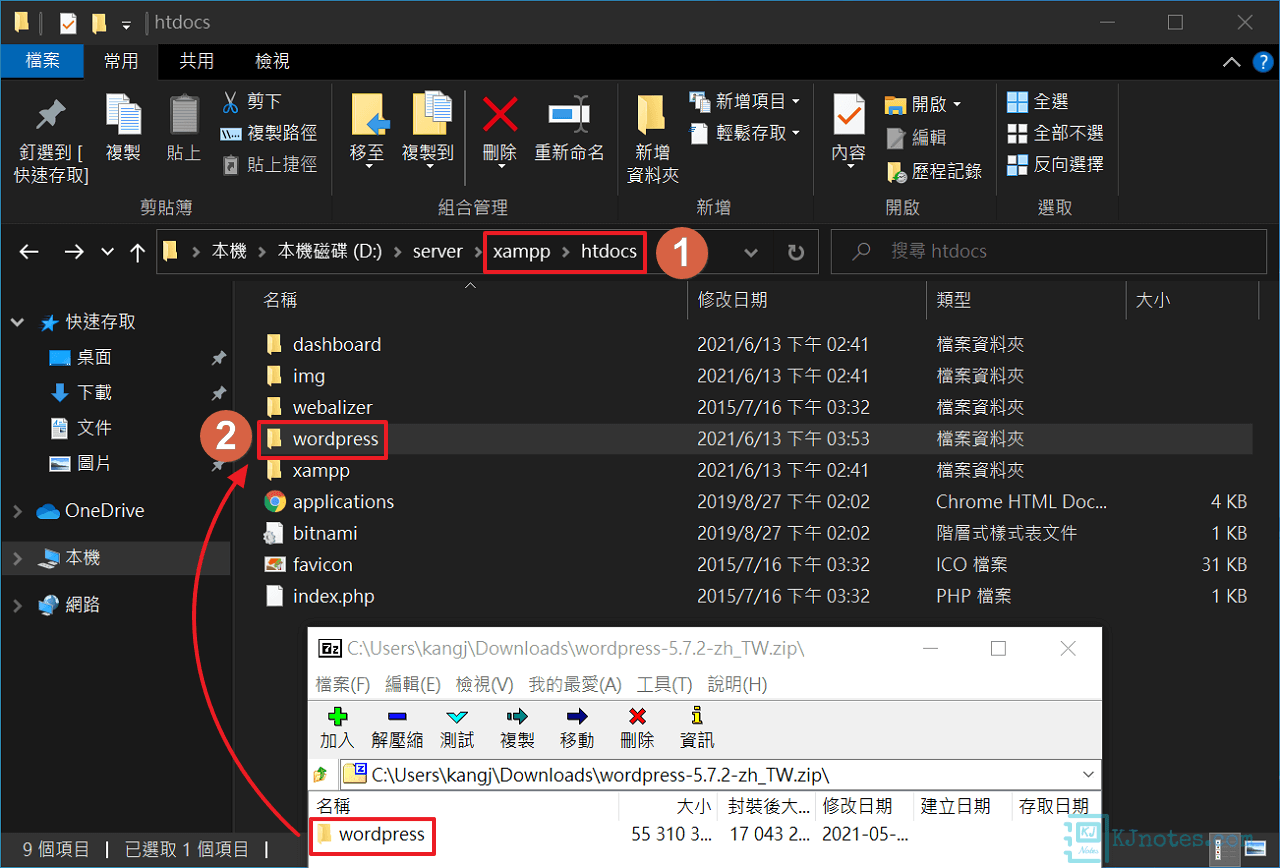Go back with the left arrow
This screenshot has width=1280, height=868.
(x=29, y=252)
